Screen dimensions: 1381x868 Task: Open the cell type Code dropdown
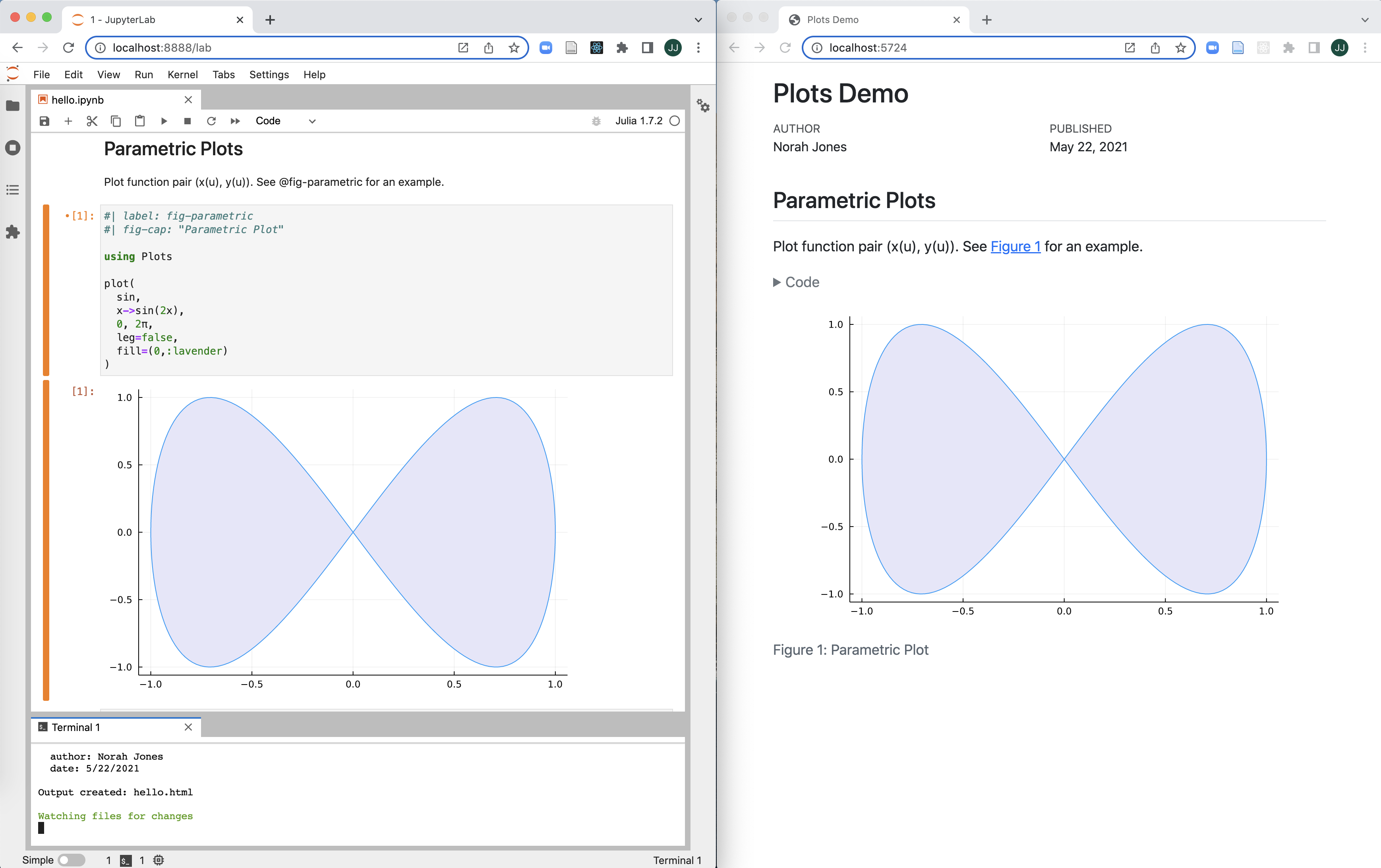click(x=286, y=121)
